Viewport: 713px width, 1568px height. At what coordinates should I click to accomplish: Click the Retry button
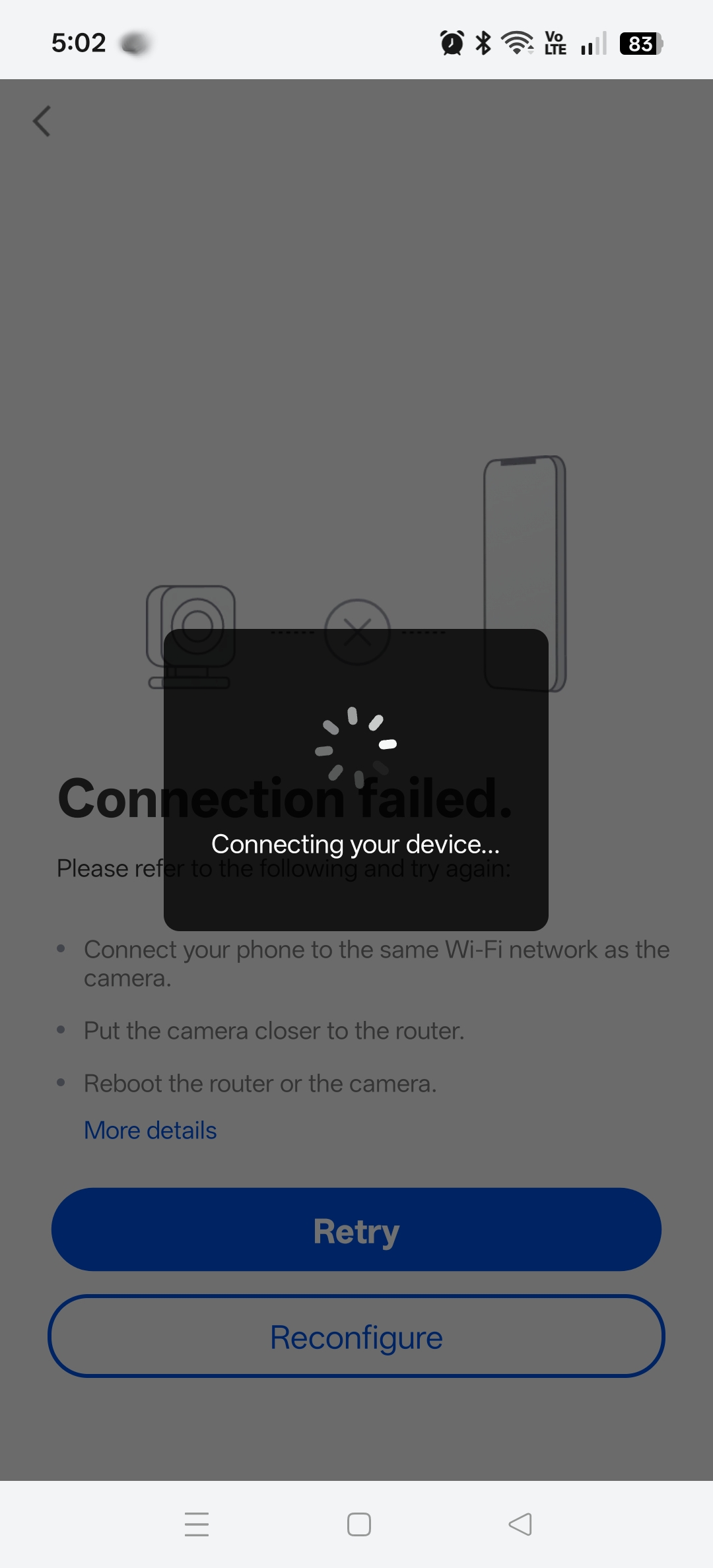pos(356,1229)
